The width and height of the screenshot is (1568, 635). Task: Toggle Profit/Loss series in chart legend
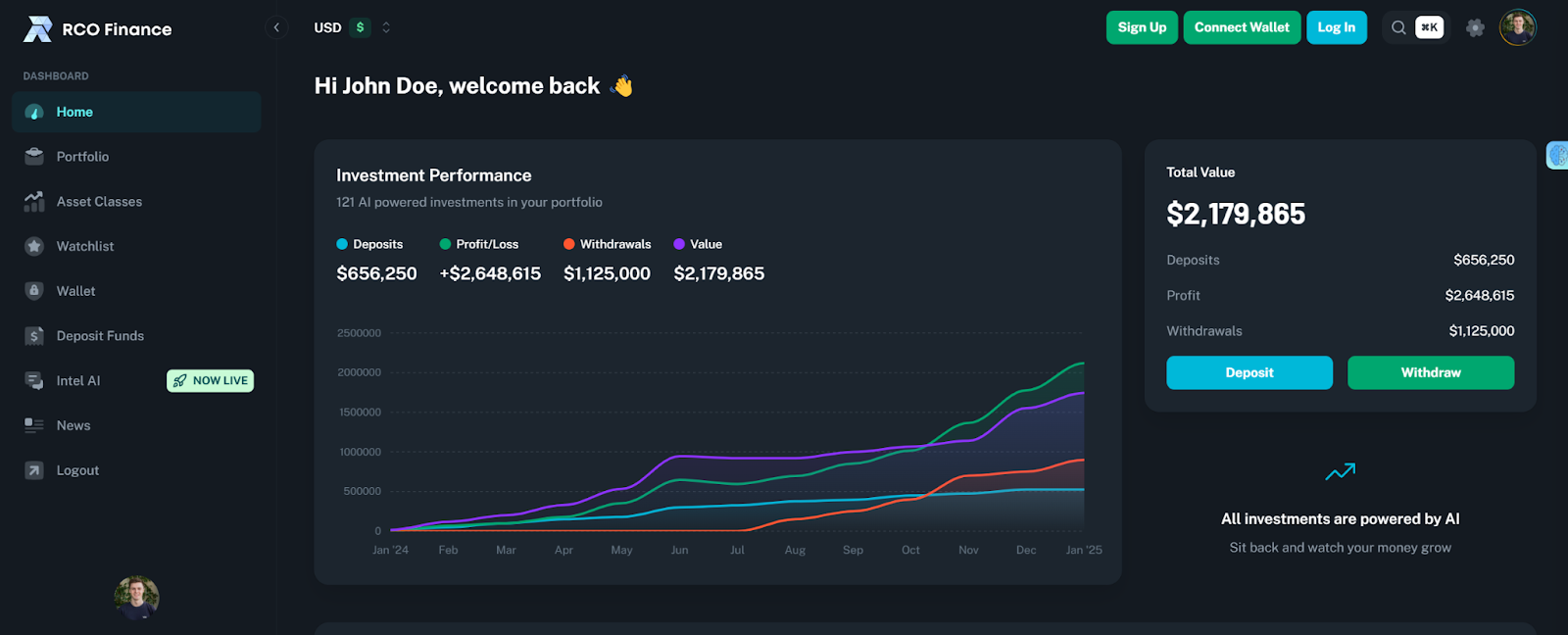(x=479, y=244)
